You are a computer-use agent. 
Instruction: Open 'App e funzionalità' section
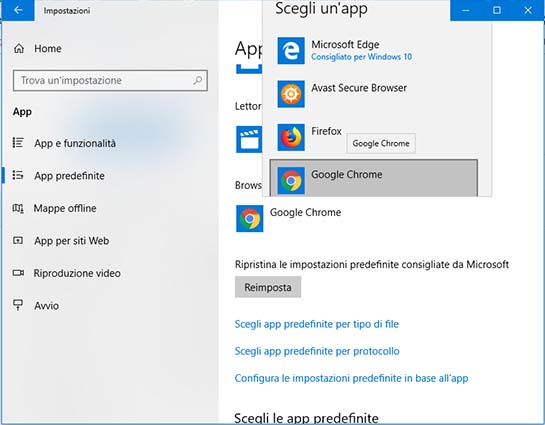[x=75, y=144]
